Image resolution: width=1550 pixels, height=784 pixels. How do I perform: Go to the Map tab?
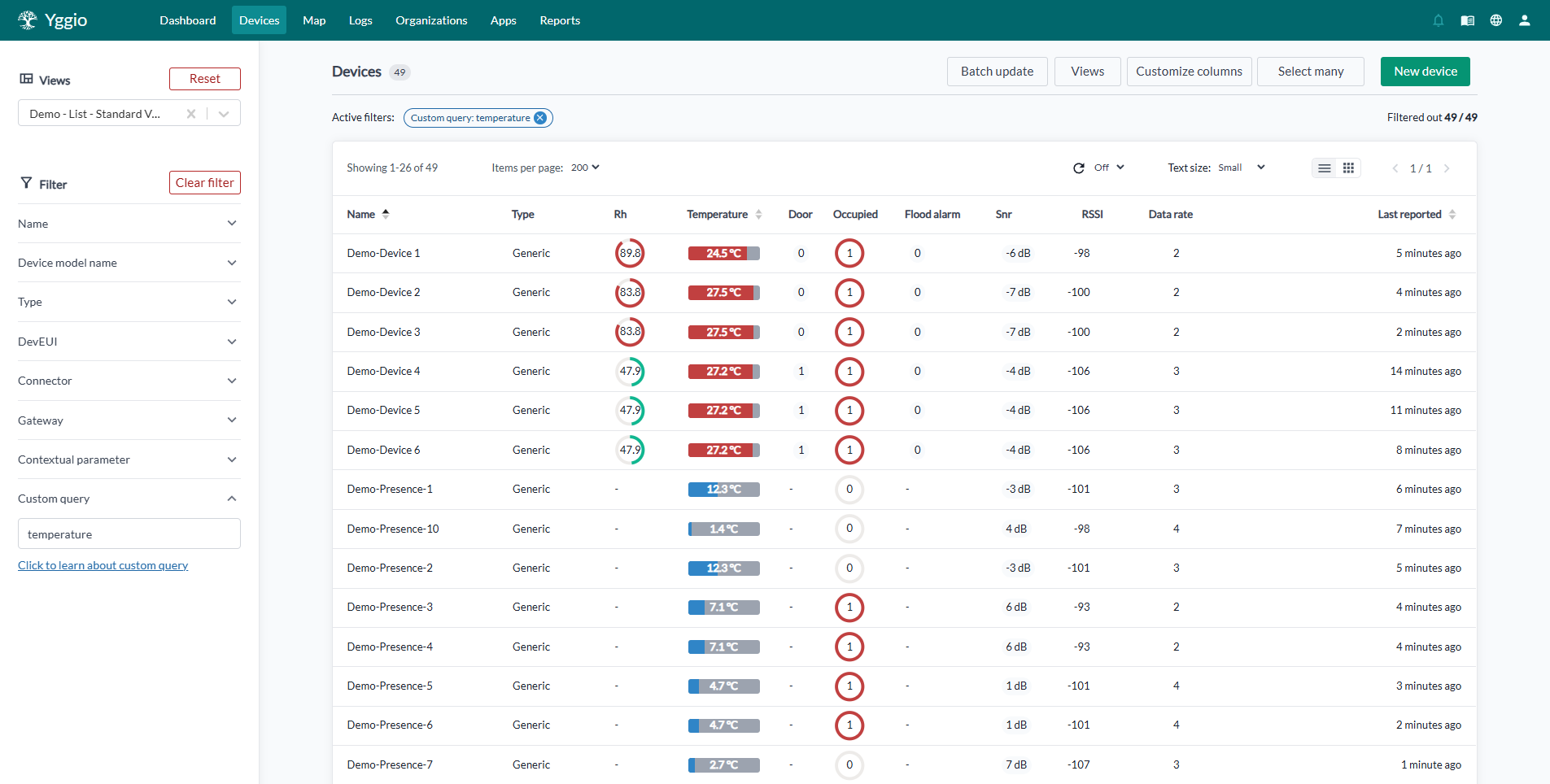tap(314, 20)
